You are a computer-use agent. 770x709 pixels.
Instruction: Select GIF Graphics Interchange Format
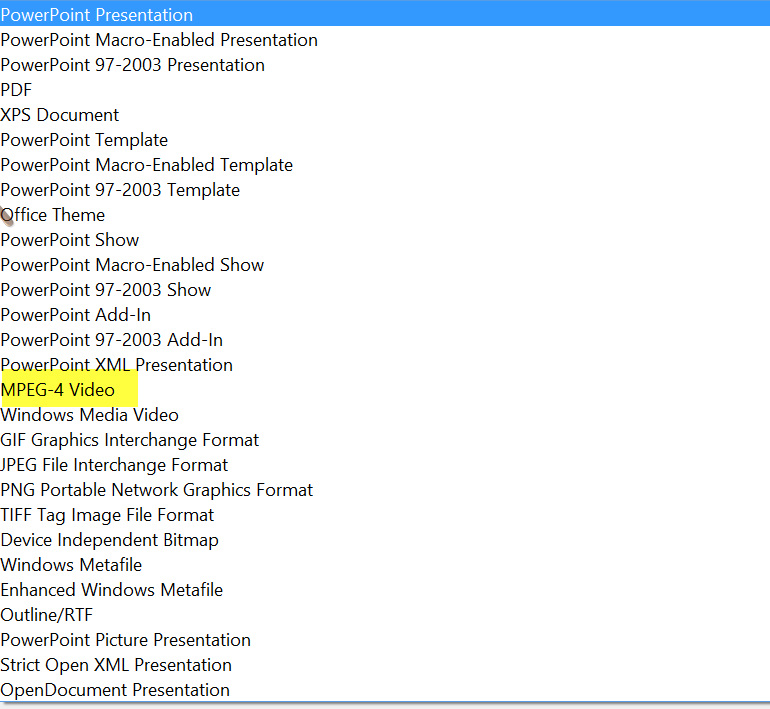pos(385,440)
